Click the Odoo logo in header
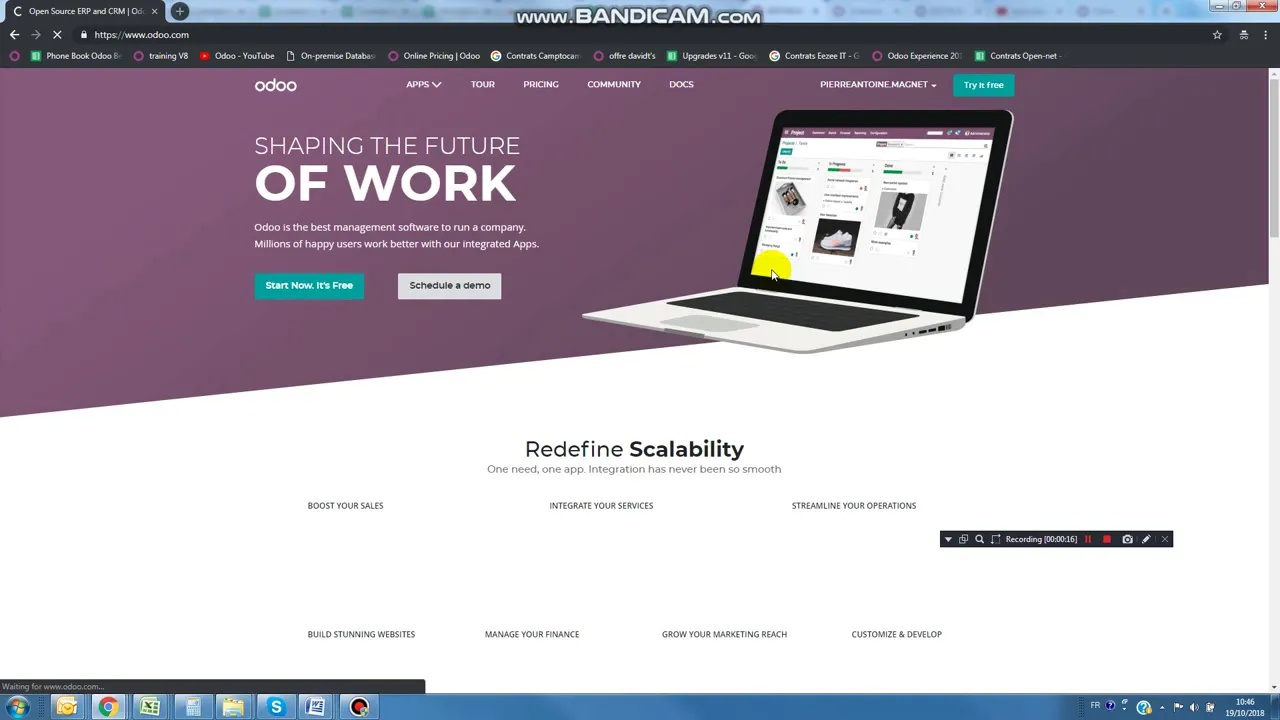 pyautogui.click(x=275, y=85)
